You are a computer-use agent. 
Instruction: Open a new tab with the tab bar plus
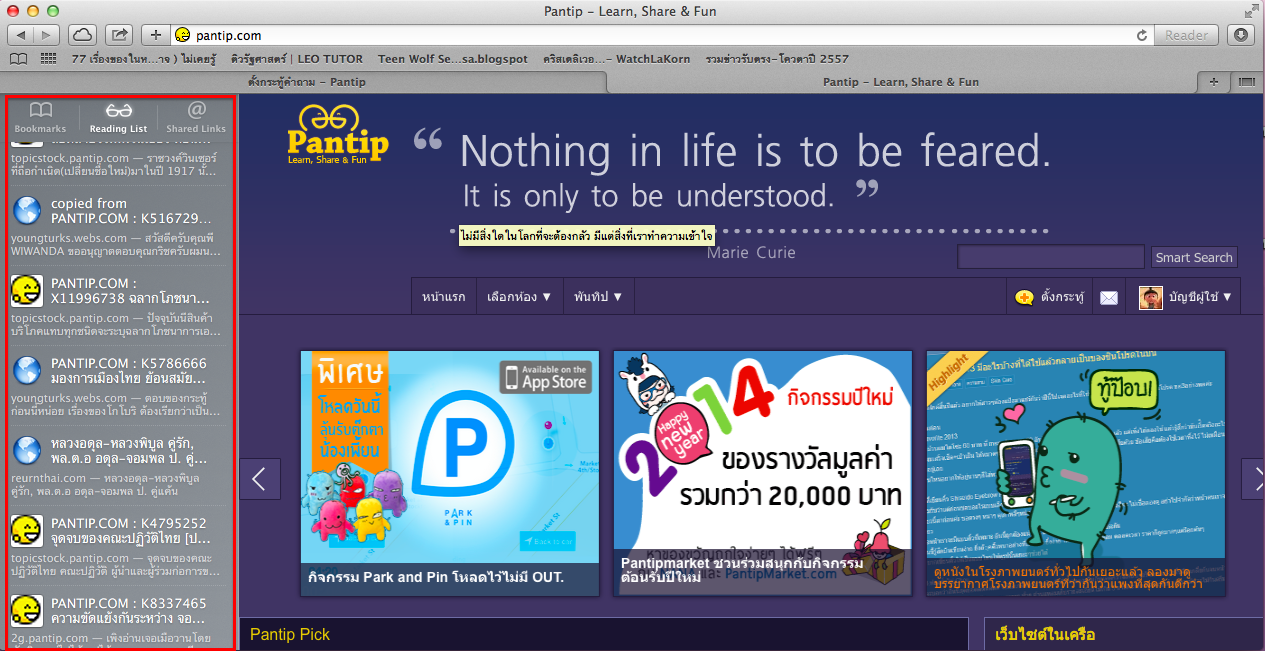[1215, 82]
